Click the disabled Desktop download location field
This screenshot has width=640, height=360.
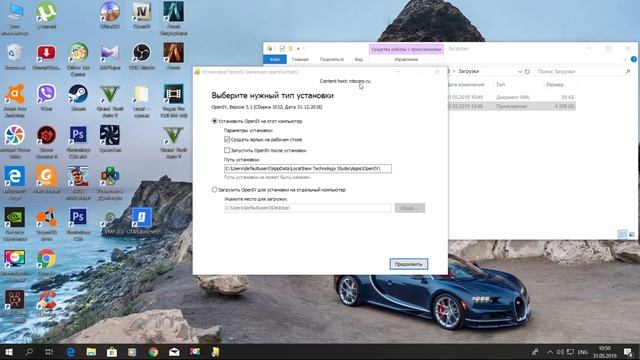coord(308,208)
